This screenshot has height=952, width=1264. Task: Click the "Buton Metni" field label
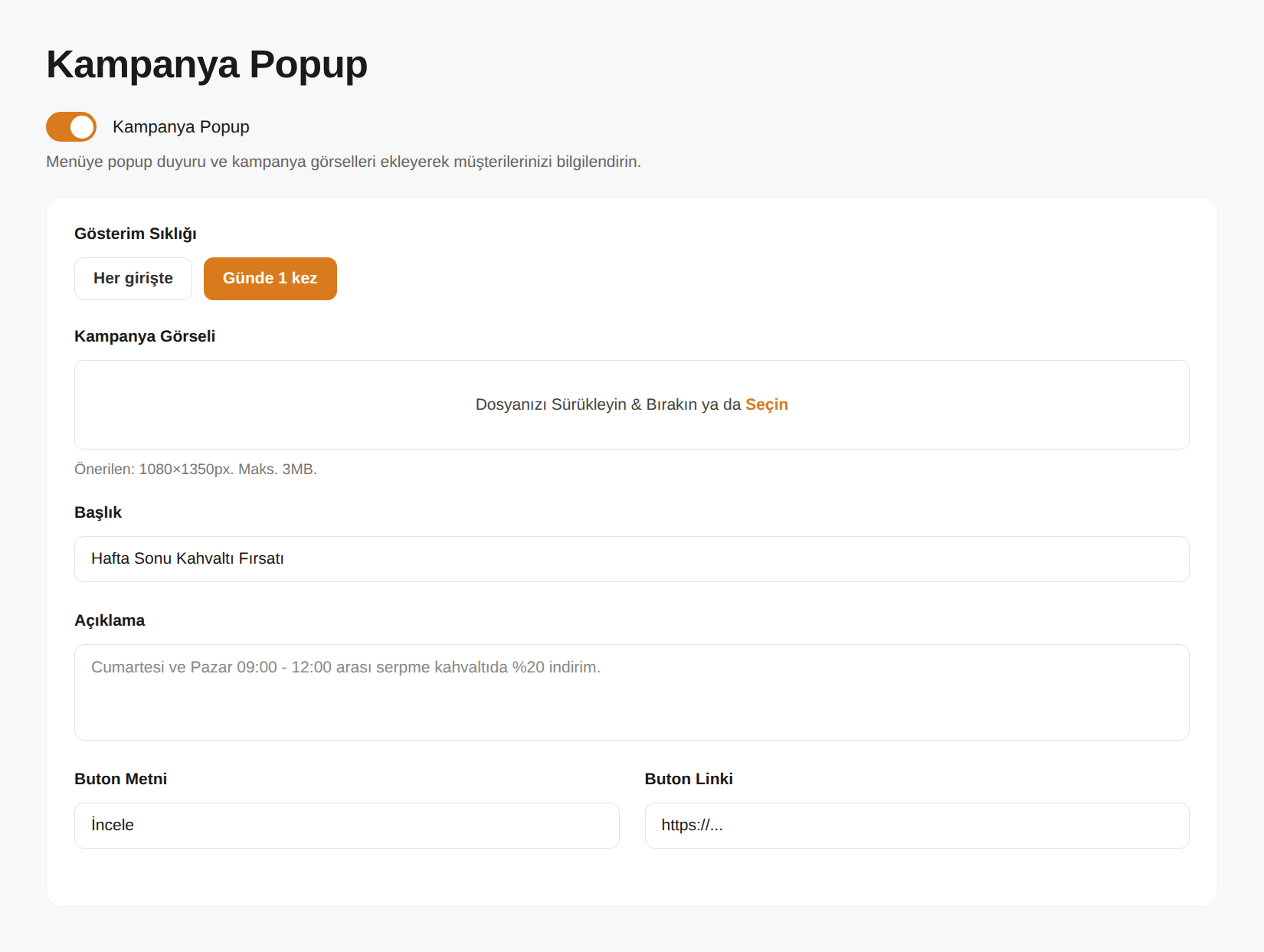coord(121,779)
